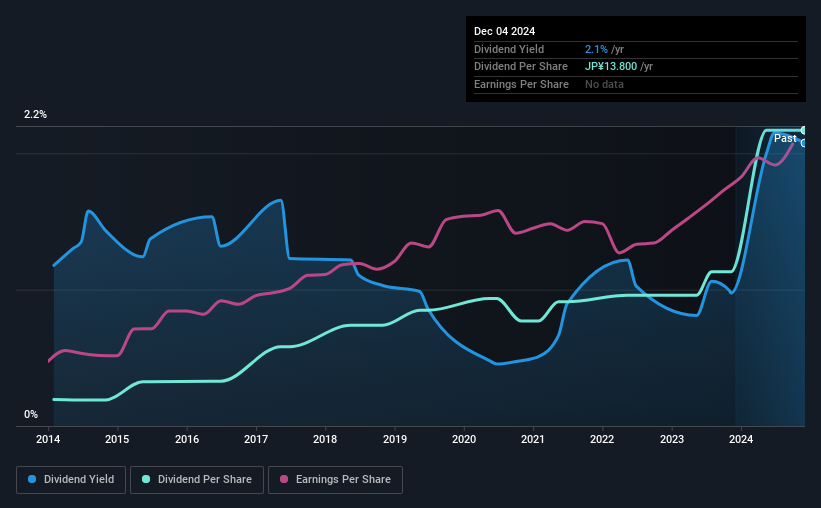
Task: Click the pink Earnings Per Share legend dot
Action: click(x=283, y=480)
